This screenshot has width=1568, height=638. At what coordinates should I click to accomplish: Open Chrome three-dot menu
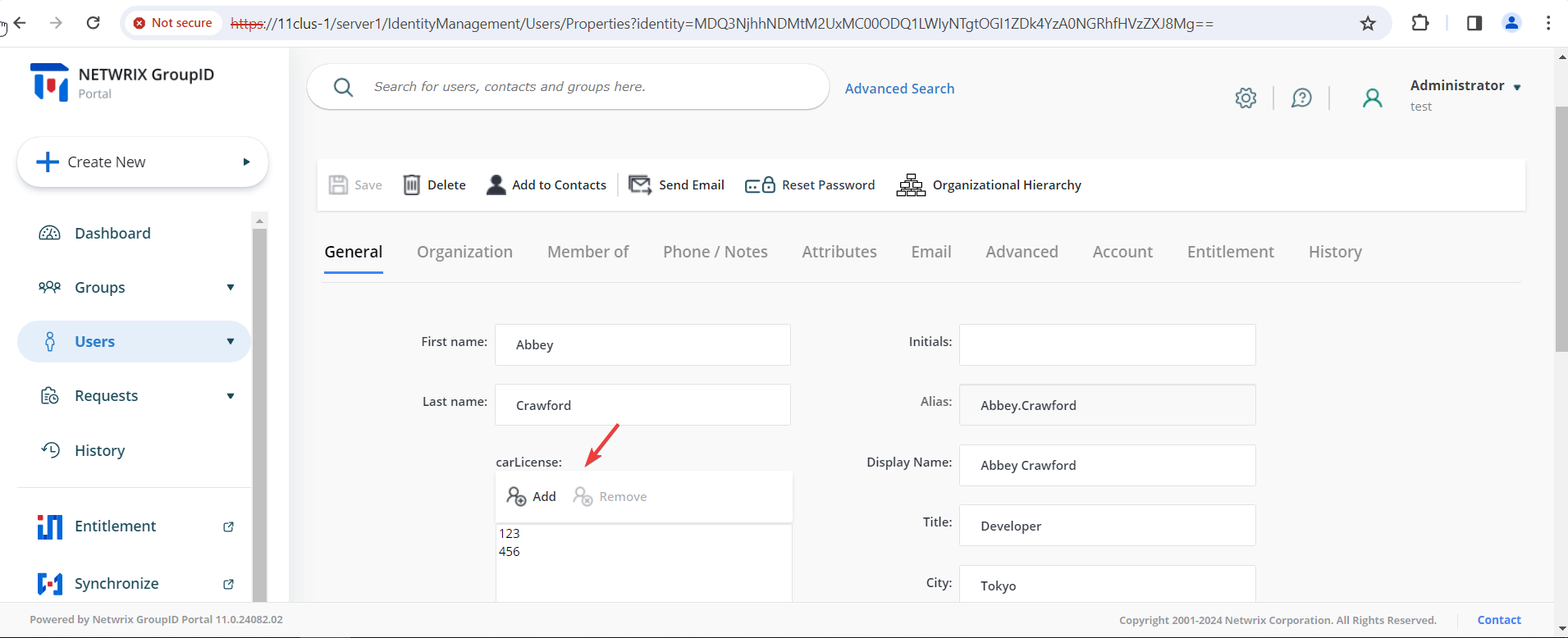[x=1548, y=23]
